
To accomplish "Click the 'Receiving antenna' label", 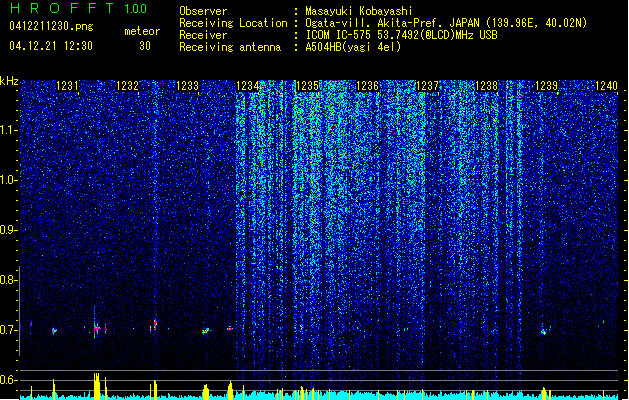I will point(230,47).
